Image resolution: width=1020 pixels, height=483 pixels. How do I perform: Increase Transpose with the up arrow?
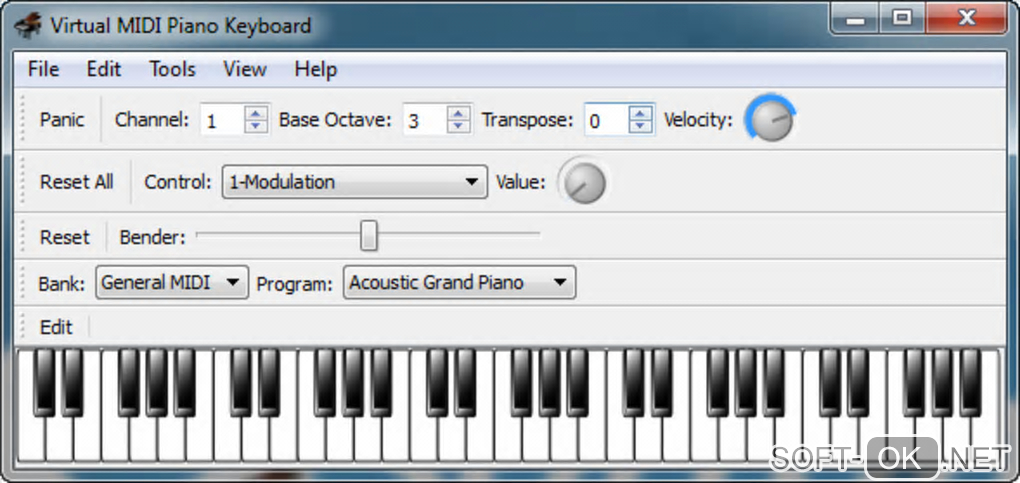click(x=641, y=113)
